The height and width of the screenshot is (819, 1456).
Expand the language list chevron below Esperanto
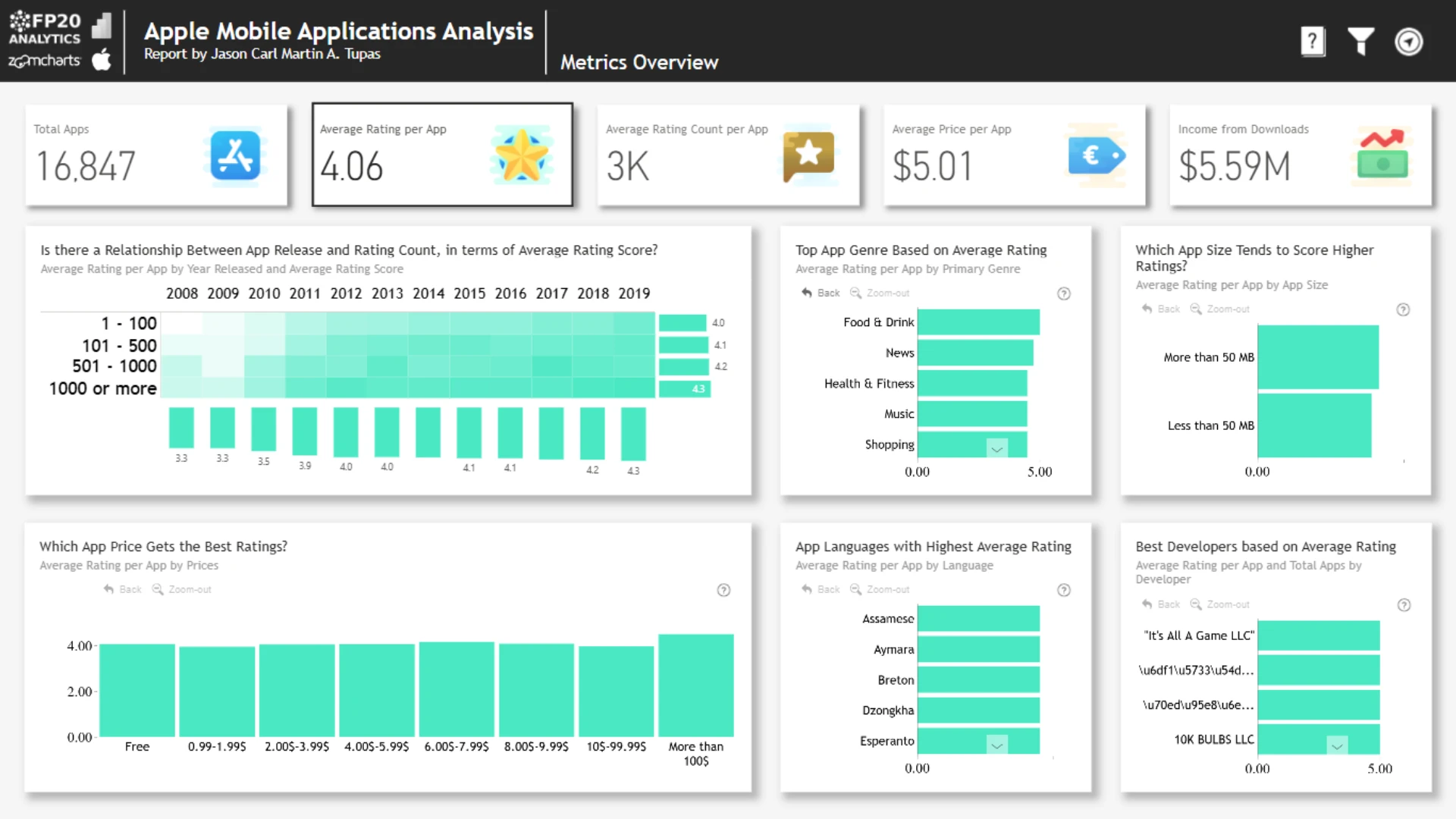(997, 745)
